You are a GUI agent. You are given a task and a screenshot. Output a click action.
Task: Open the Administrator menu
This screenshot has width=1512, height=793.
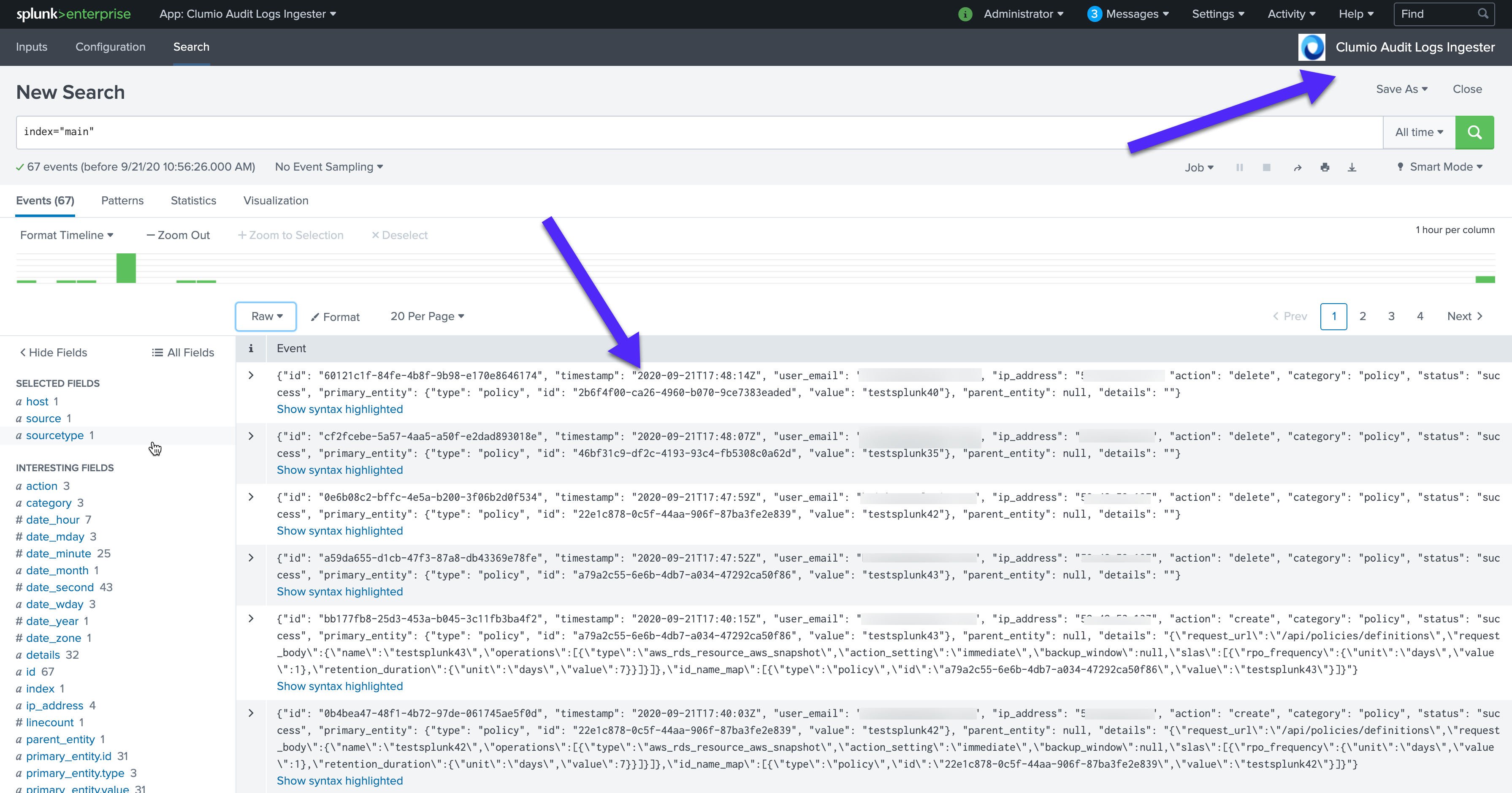[1024, 14]
